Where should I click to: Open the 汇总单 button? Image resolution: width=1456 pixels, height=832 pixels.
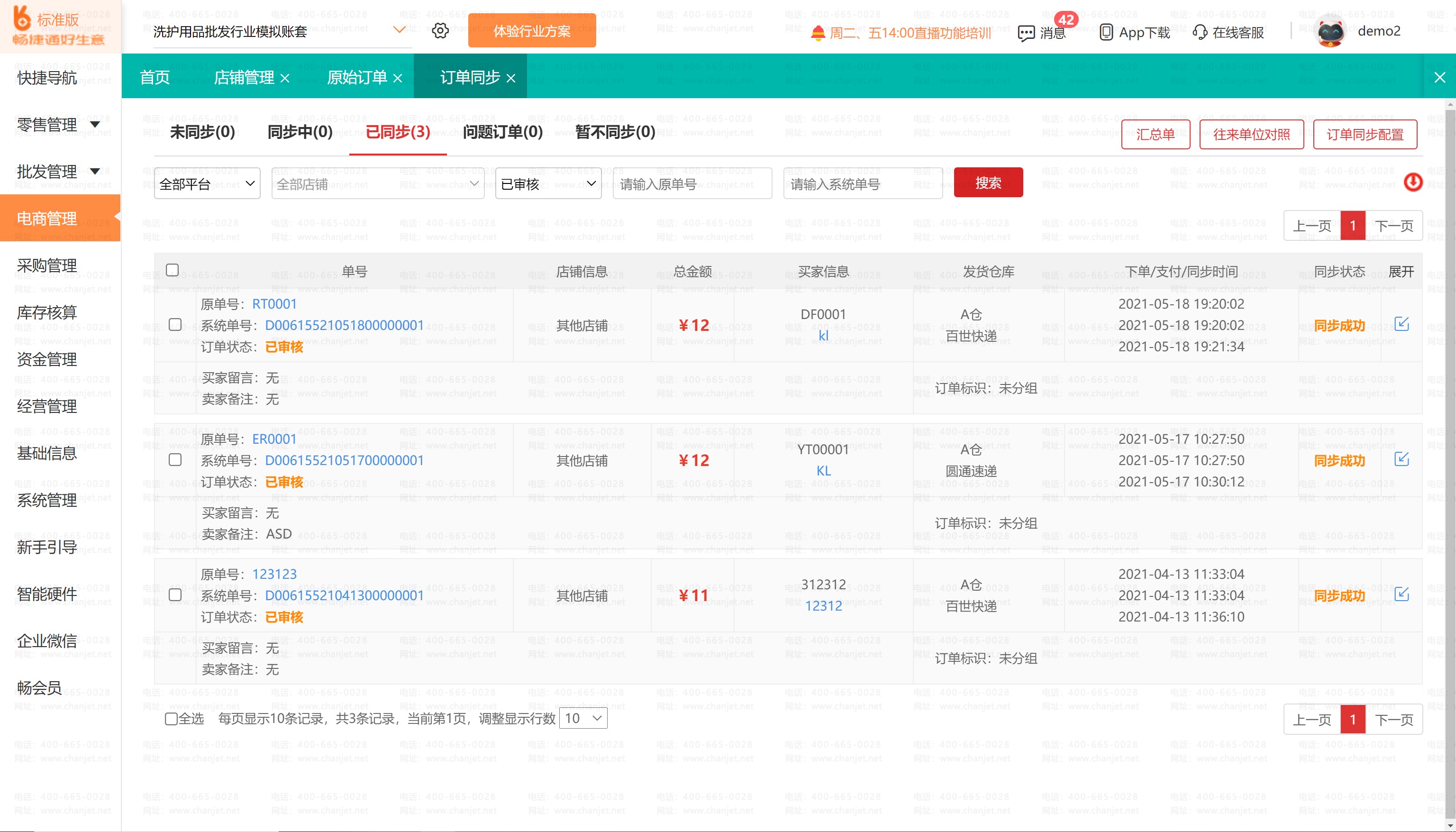click(1155, 135)
